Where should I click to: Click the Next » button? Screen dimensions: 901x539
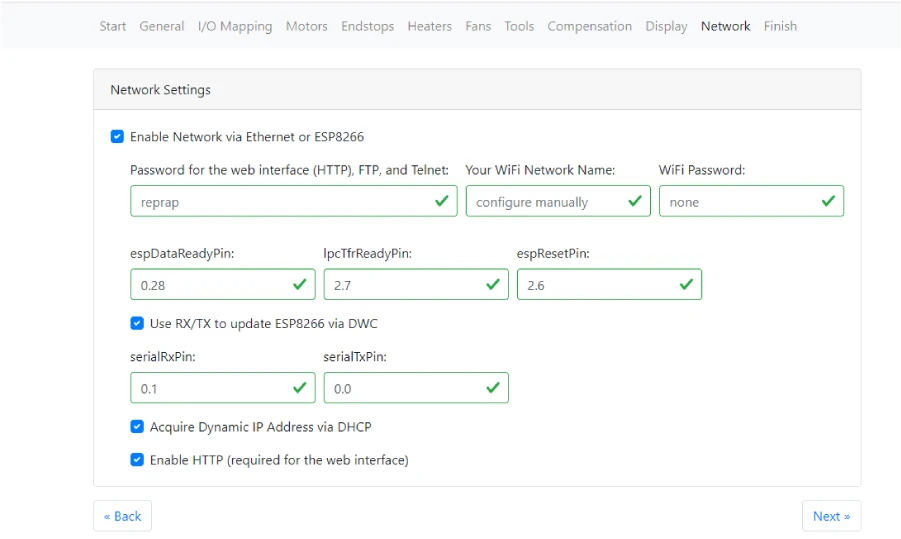[x=831, y=516]
